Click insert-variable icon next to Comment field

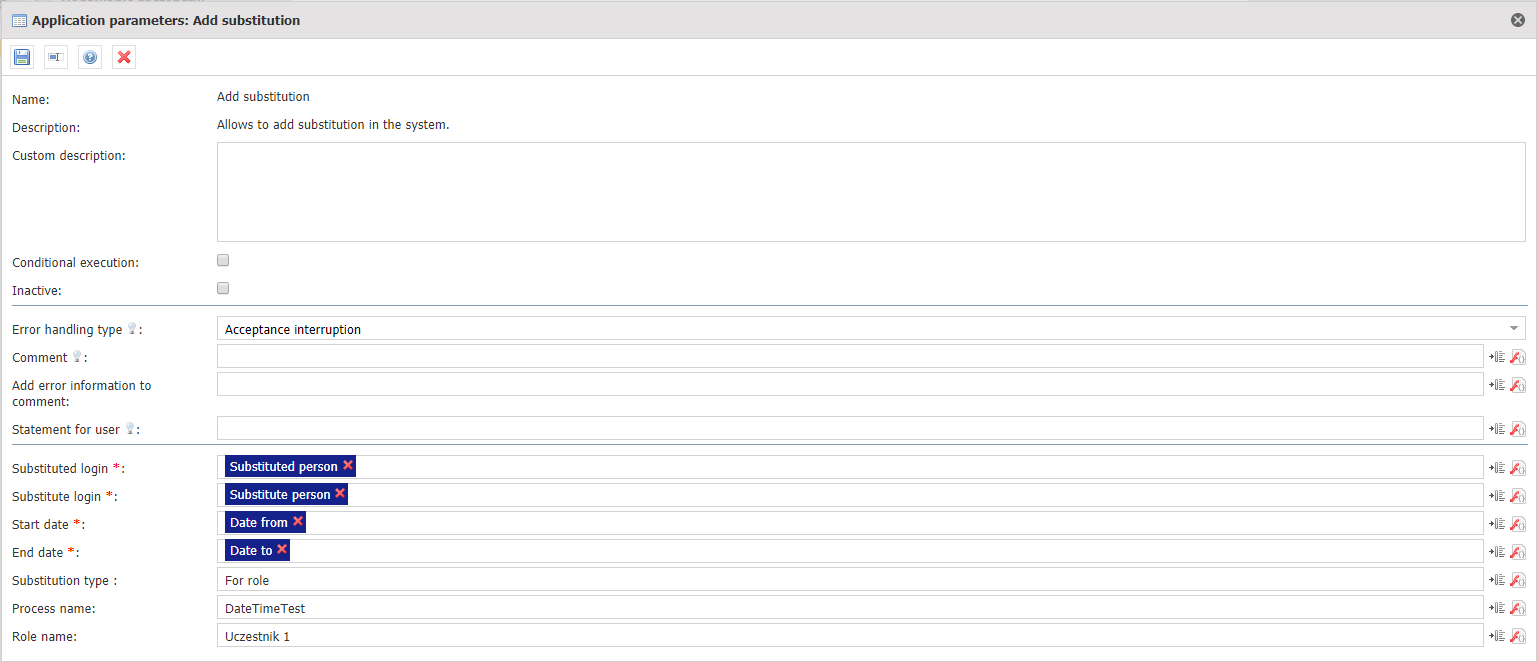pos(1497,357)
